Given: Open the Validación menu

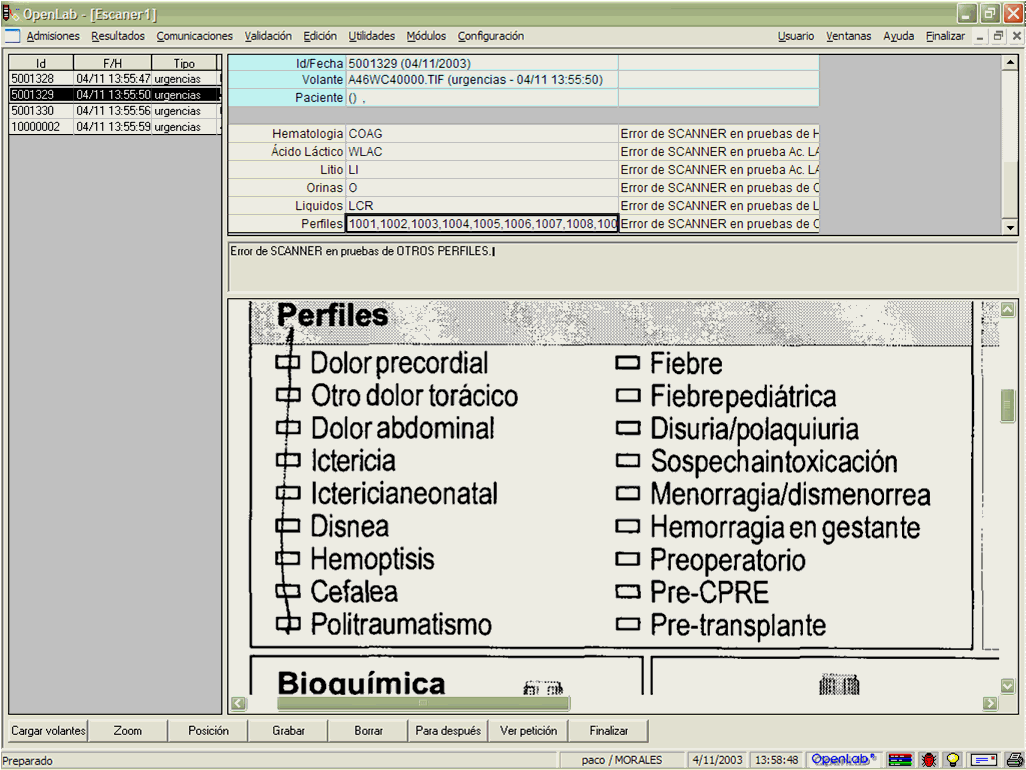Looking at the screenshot, I should [x=268, y=36].
